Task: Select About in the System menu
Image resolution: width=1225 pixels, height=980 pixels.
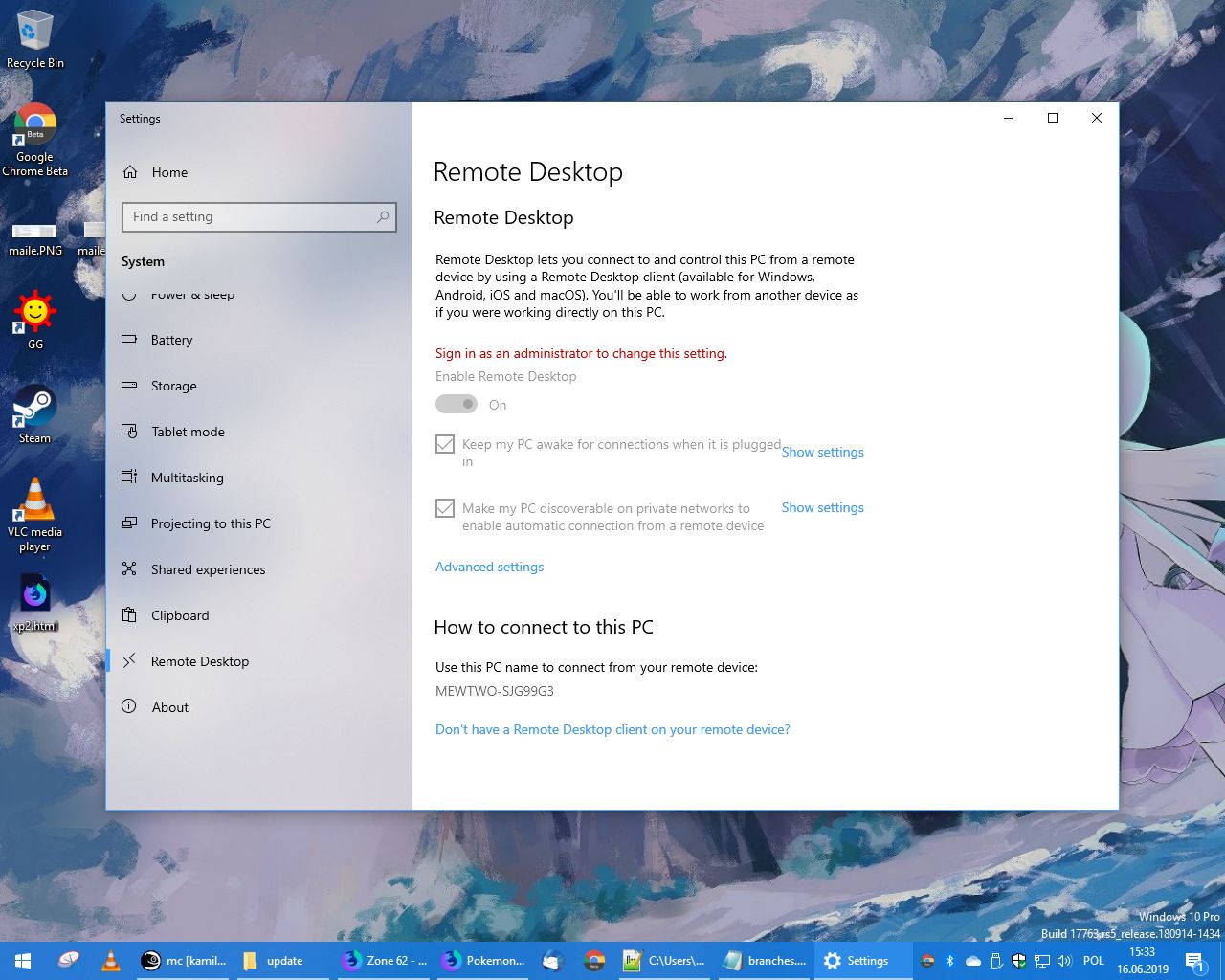Action: pos(170,707)
